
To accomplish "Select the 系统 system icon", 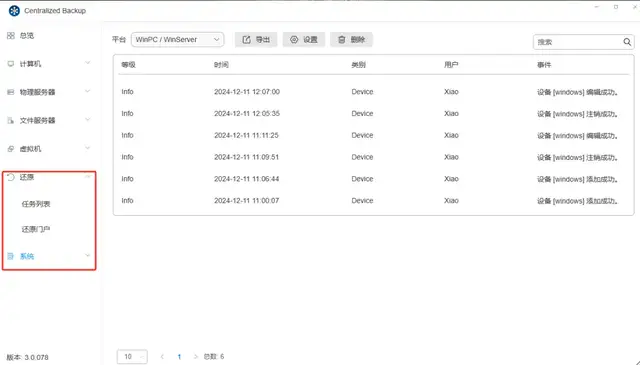I will (x=11, y=256).
